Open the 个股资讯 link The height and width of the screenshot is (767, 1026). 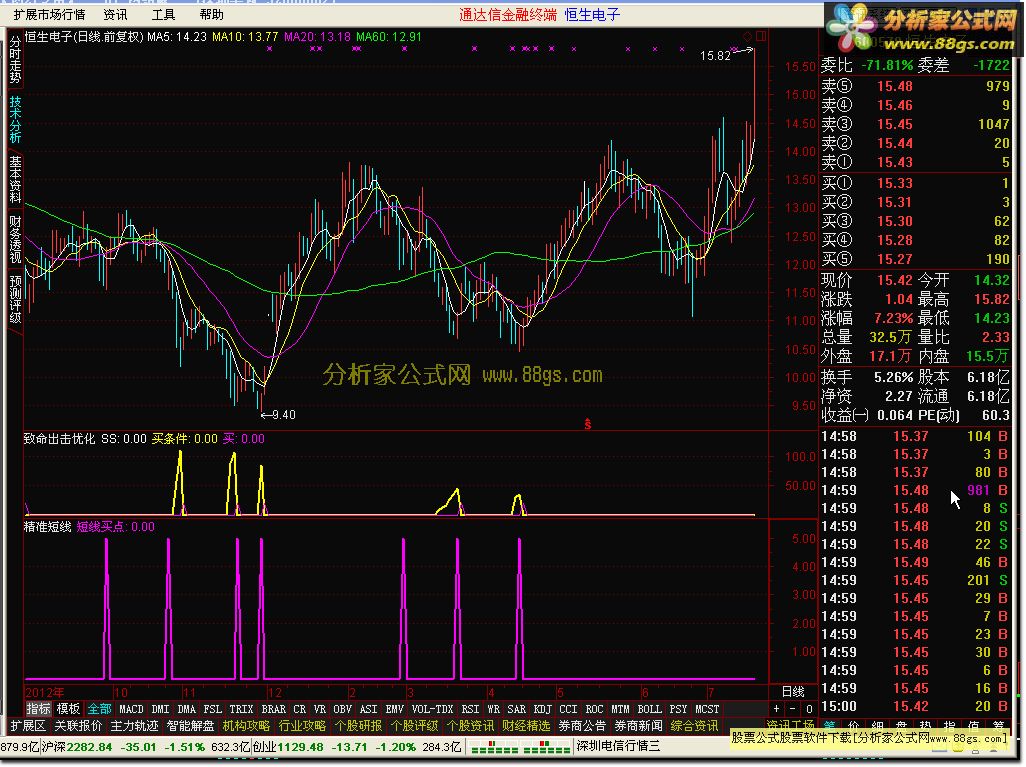click(470, 726)
